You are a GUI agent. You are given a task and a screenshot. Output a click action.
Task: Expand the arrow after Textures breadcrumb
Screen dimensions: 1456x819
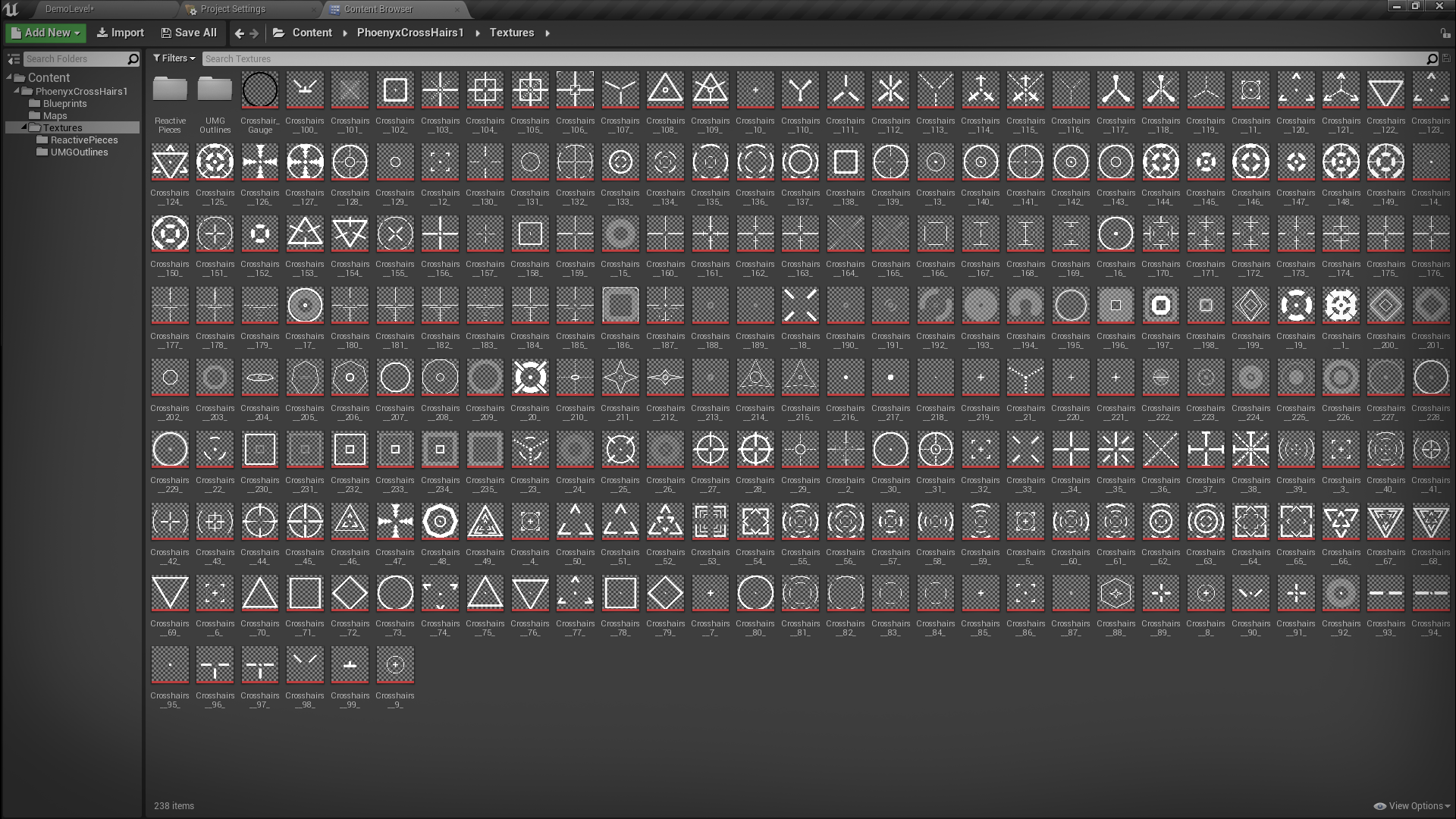click(x=548, y=33)
